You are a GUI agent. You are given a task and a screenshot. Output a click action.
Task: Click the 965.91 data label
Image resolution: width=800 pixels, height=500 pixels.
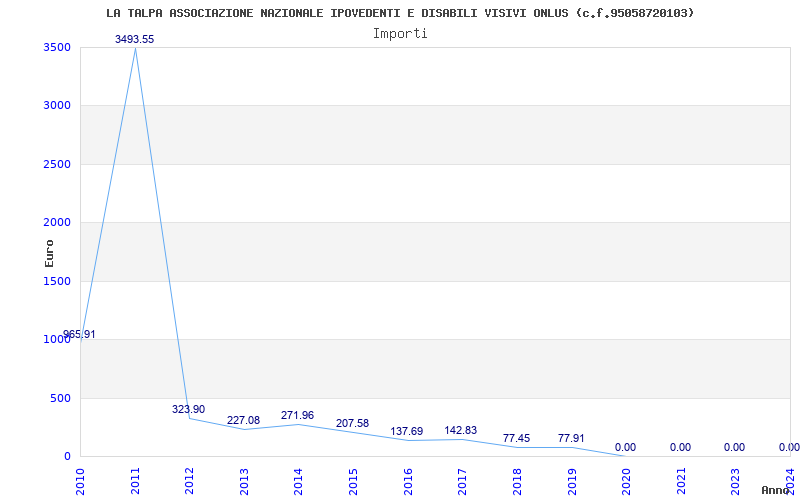click(79, 335)
